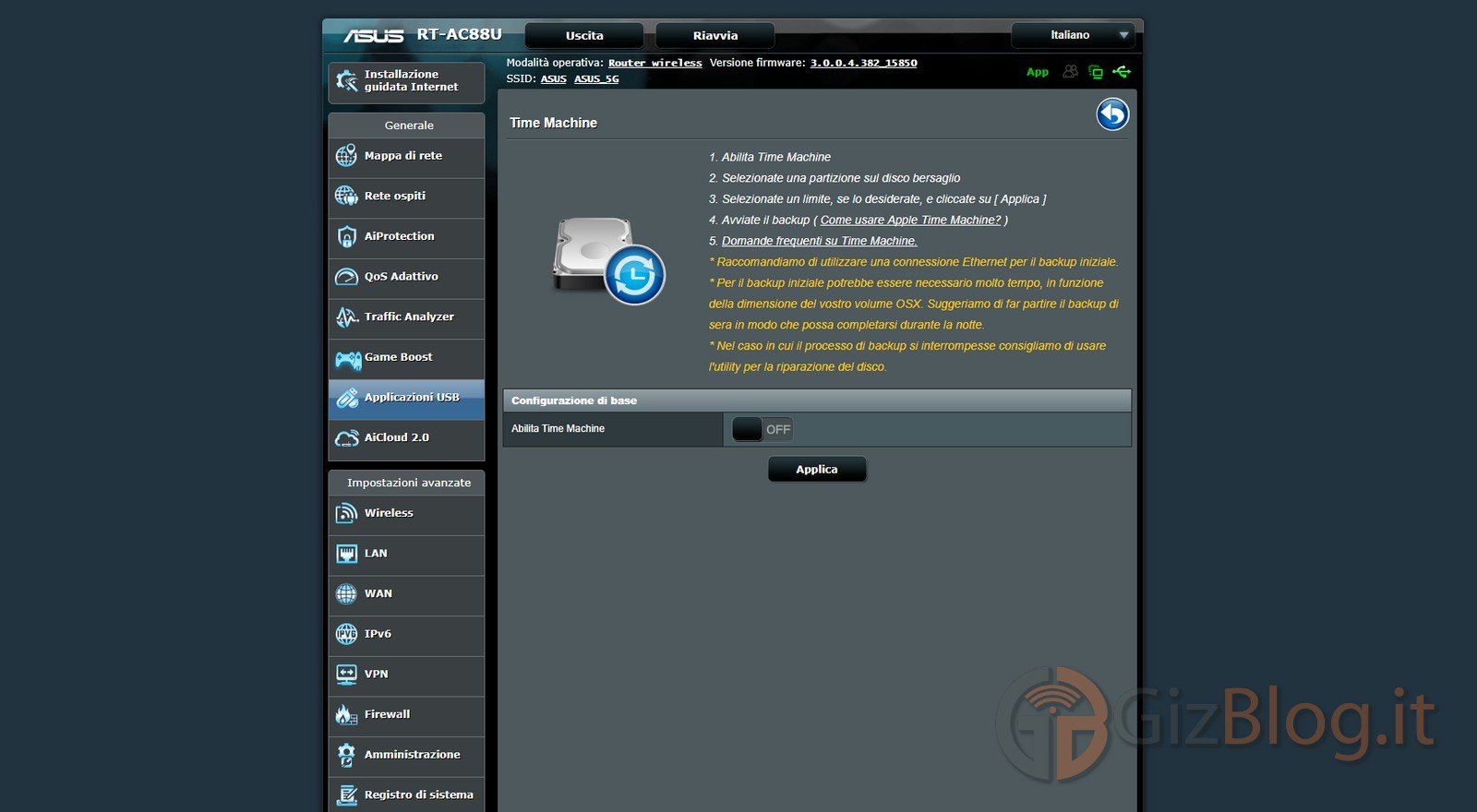1477x812 pixels.
Task: Open Rete ospiti icon in sidebar
Action: coord(346,196)
